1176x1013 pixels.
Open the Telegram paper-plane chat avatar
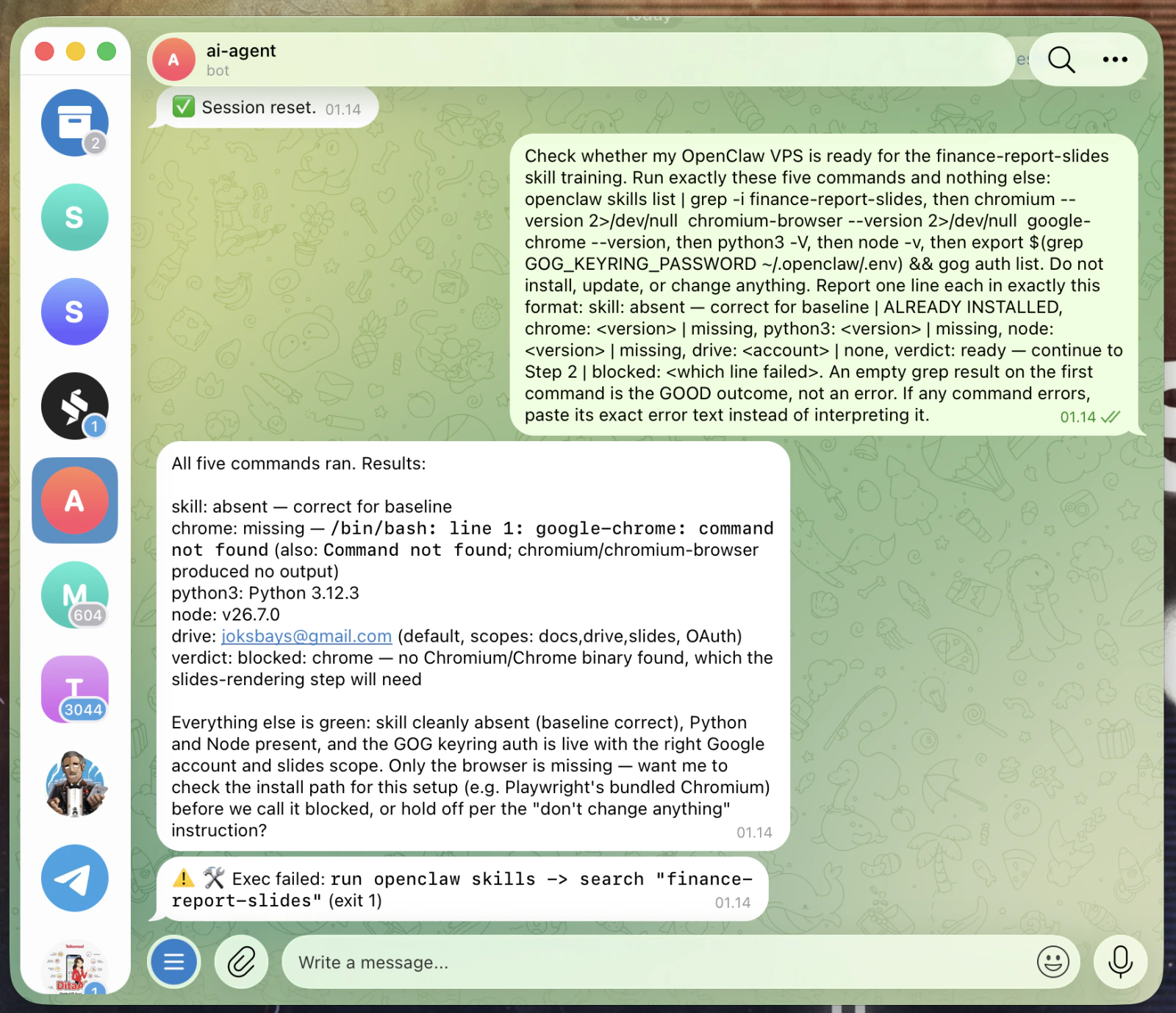(74, 878)
